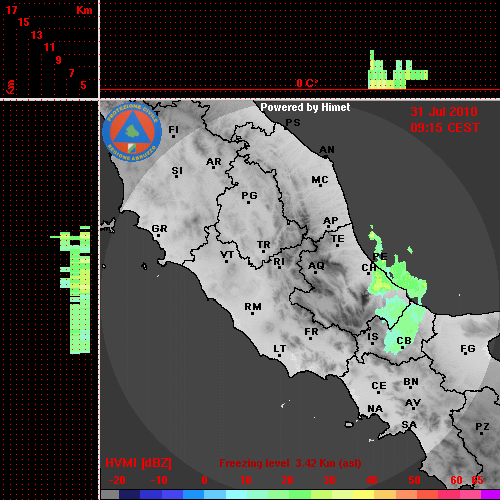Click the 40 dBZ scale value
This screenshot has width=500, height=500.
point(372,480)
